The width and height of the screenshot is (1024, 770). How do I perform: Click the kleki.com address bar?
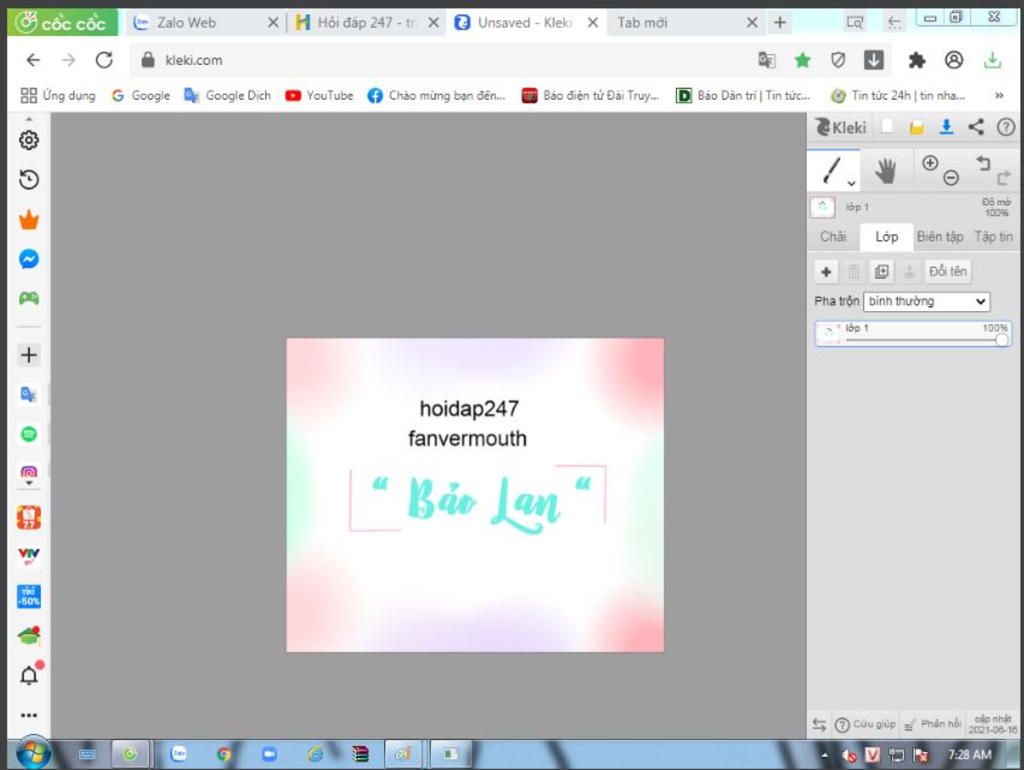(x=445, y=60)
